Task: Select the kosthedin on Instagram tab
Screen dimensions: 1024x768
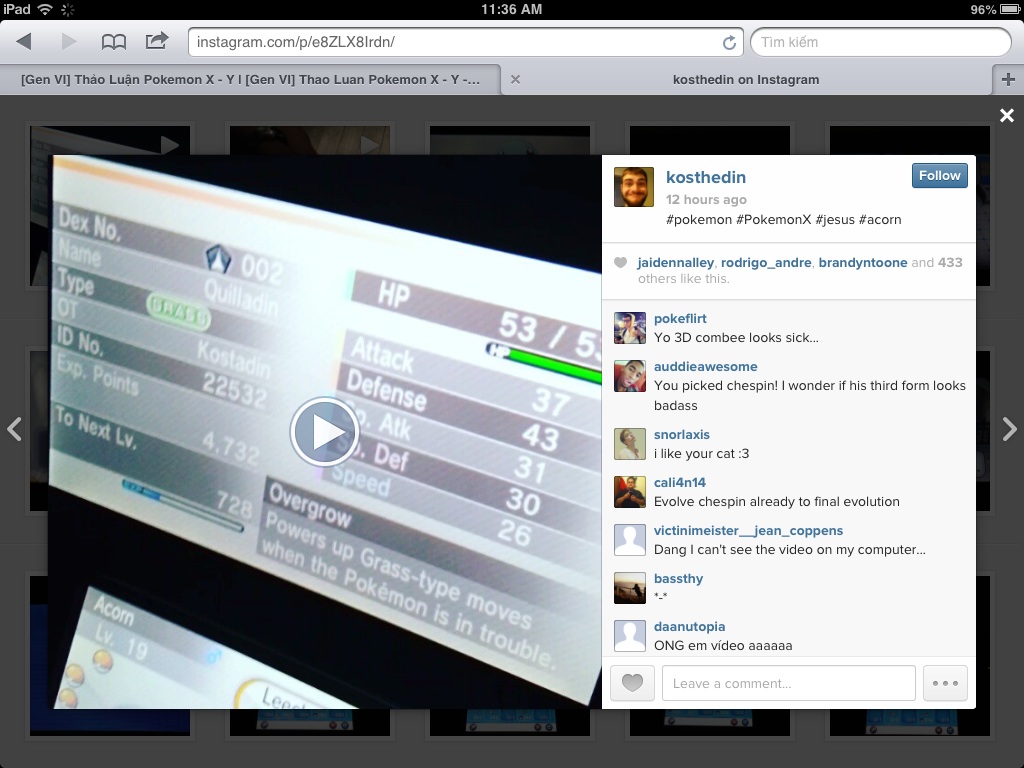Action: coord(746,80)
